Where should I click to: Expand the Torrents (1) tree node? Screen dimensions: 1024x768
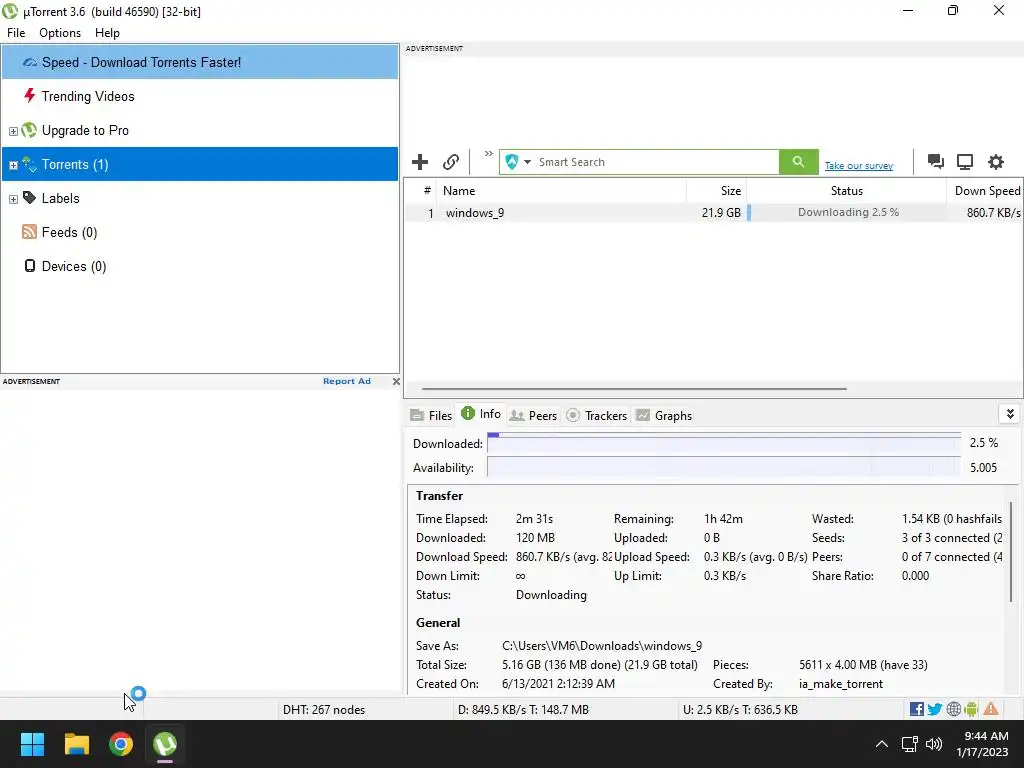tap(13, 165)
